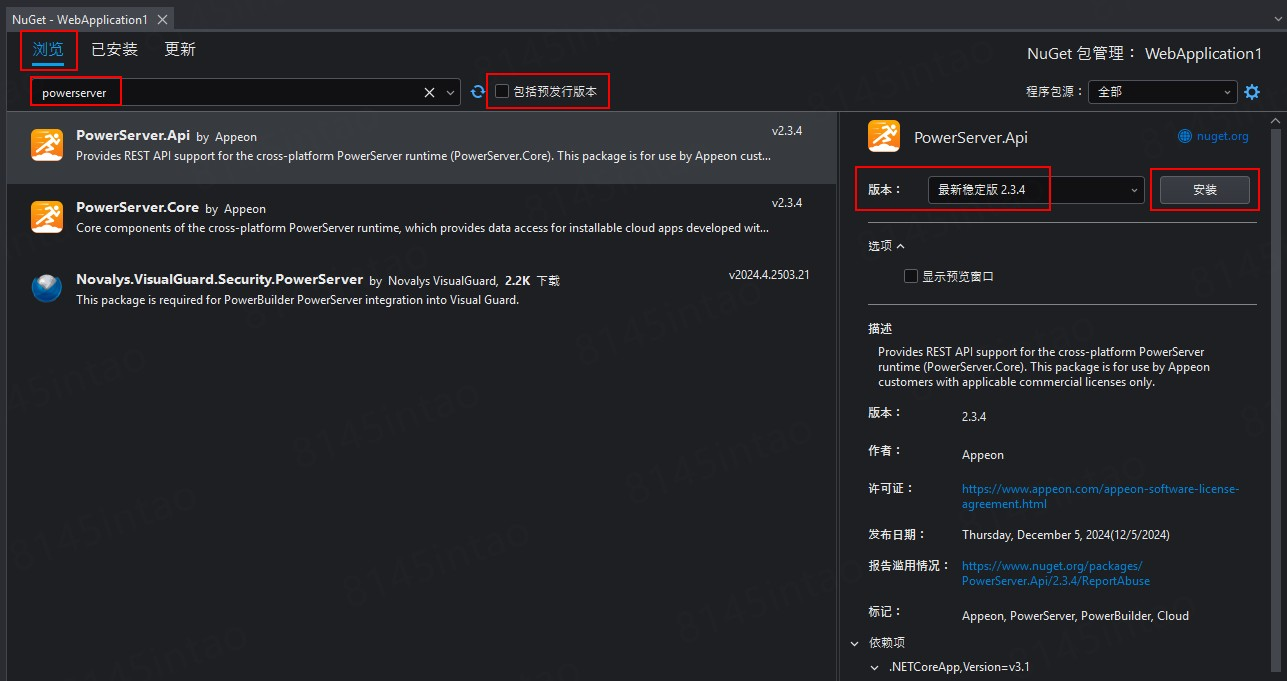Click the tags text Appeon, PowerServer, PowerBuilder, Cloud

coord(1075,616)
